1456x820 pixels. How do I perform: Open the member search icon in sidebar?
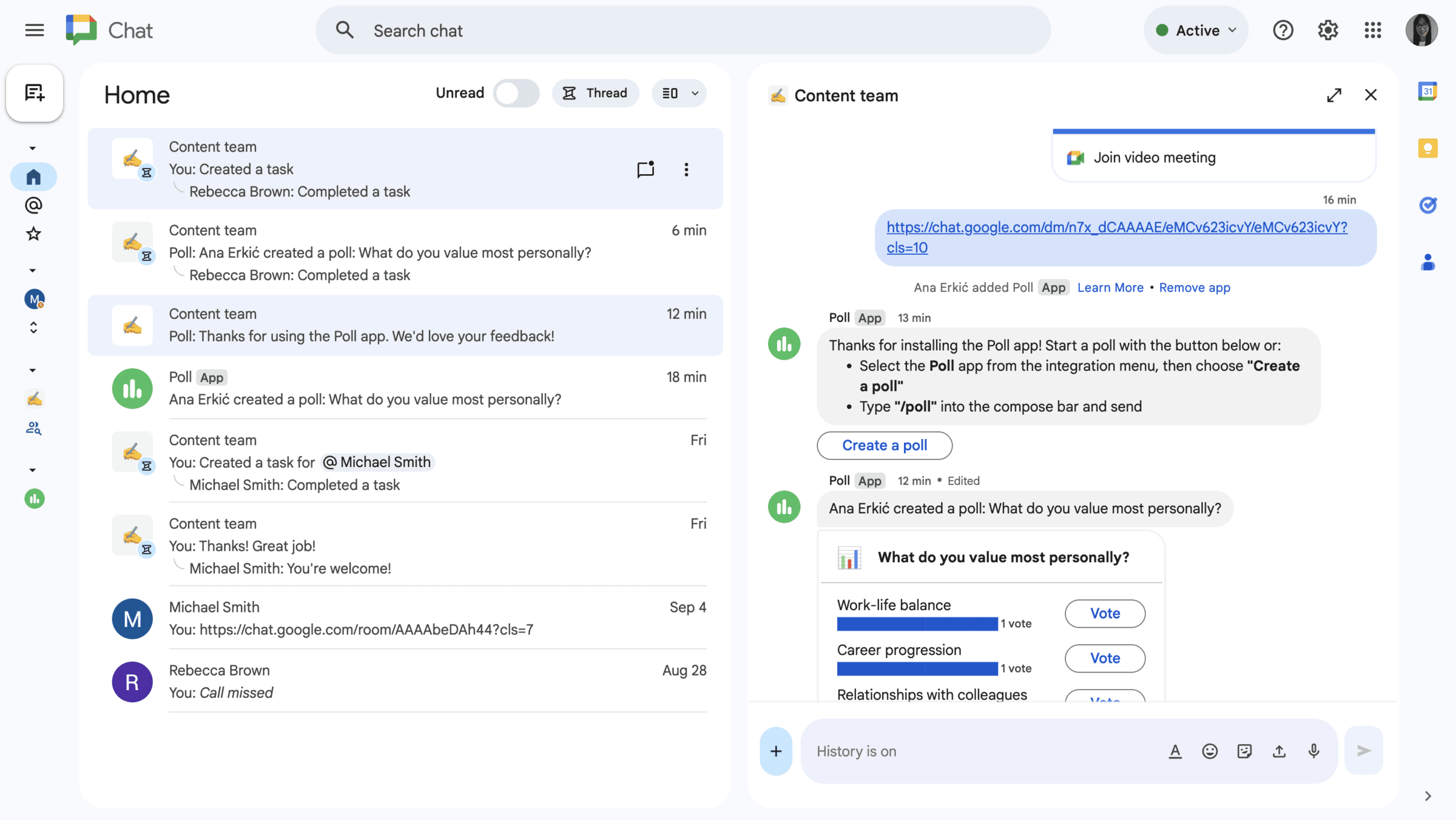[x=33, y=428]
